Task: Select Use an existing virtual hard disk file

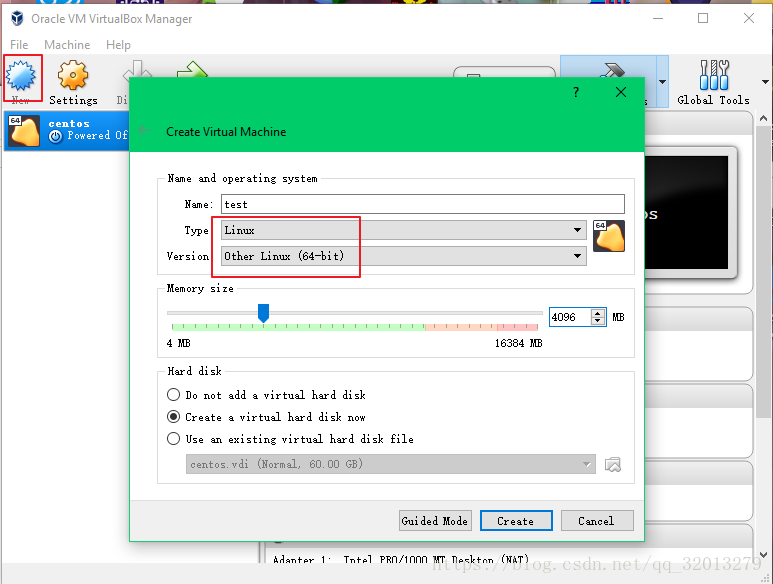Action: pyautogui.click(x=290, y=439)
